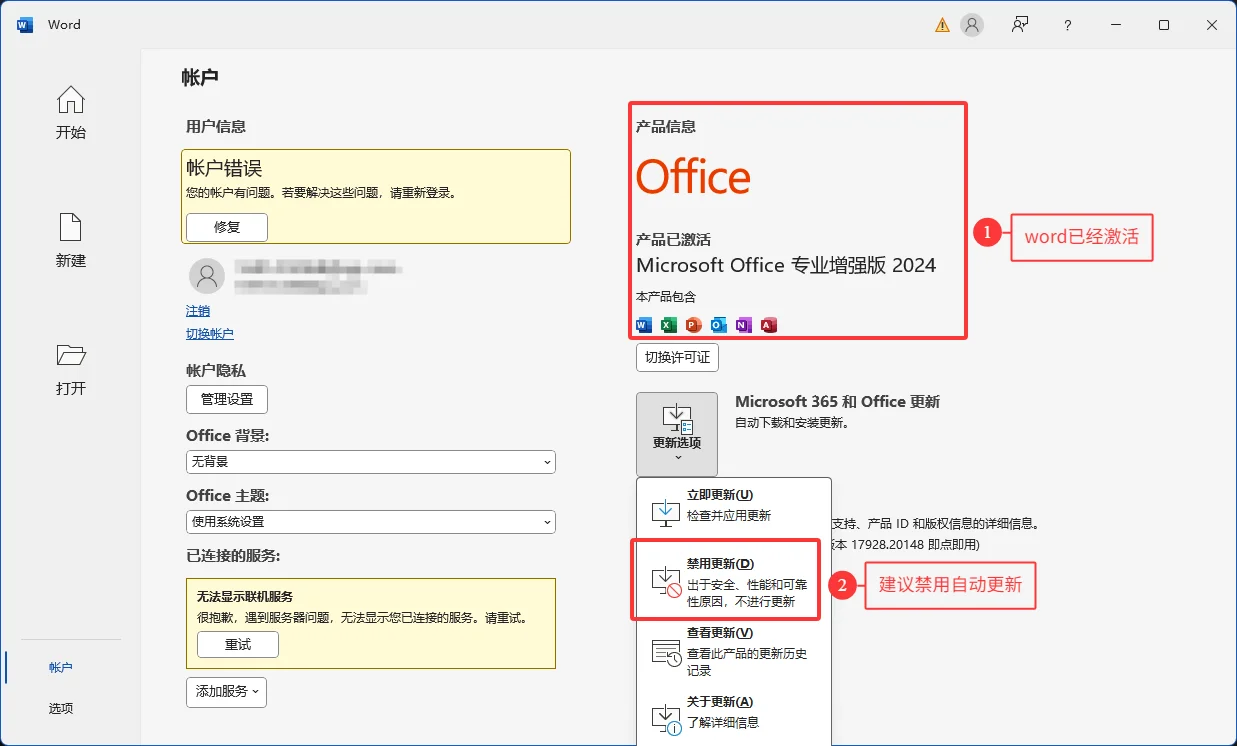Viewport: 1237px width, 746px height.
Task: Select View Updates (查看更新) menu entry
Action: coord(734,652)
